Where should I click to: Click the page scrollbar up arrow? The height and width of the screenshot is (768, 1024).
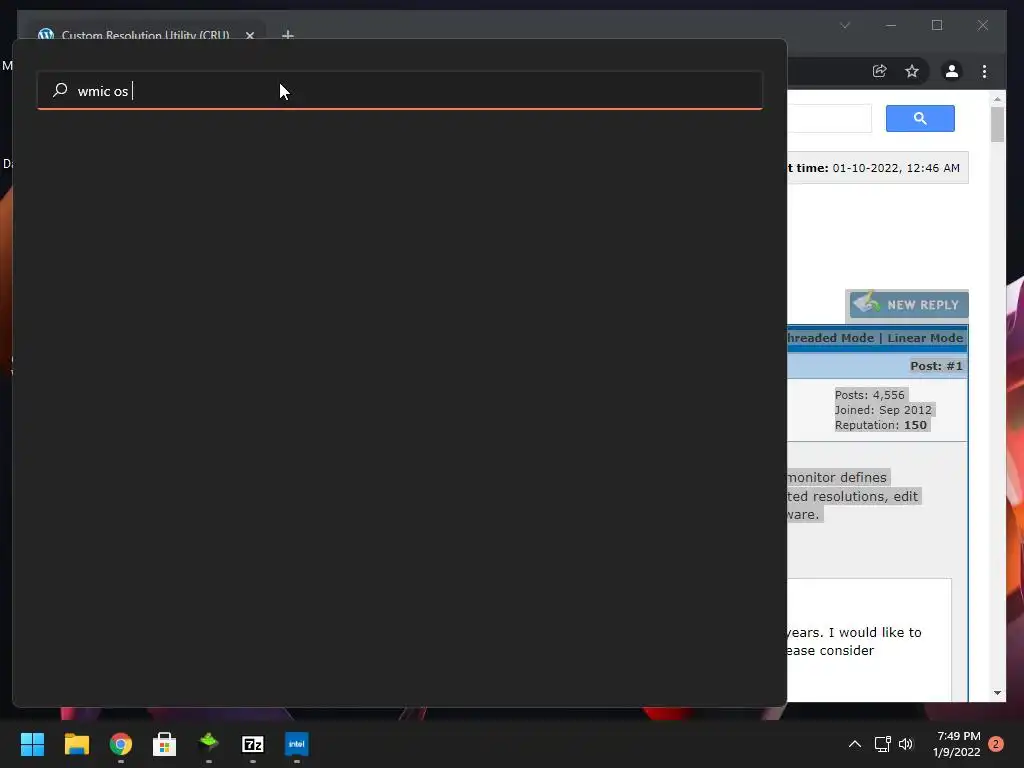pos(997,99)
